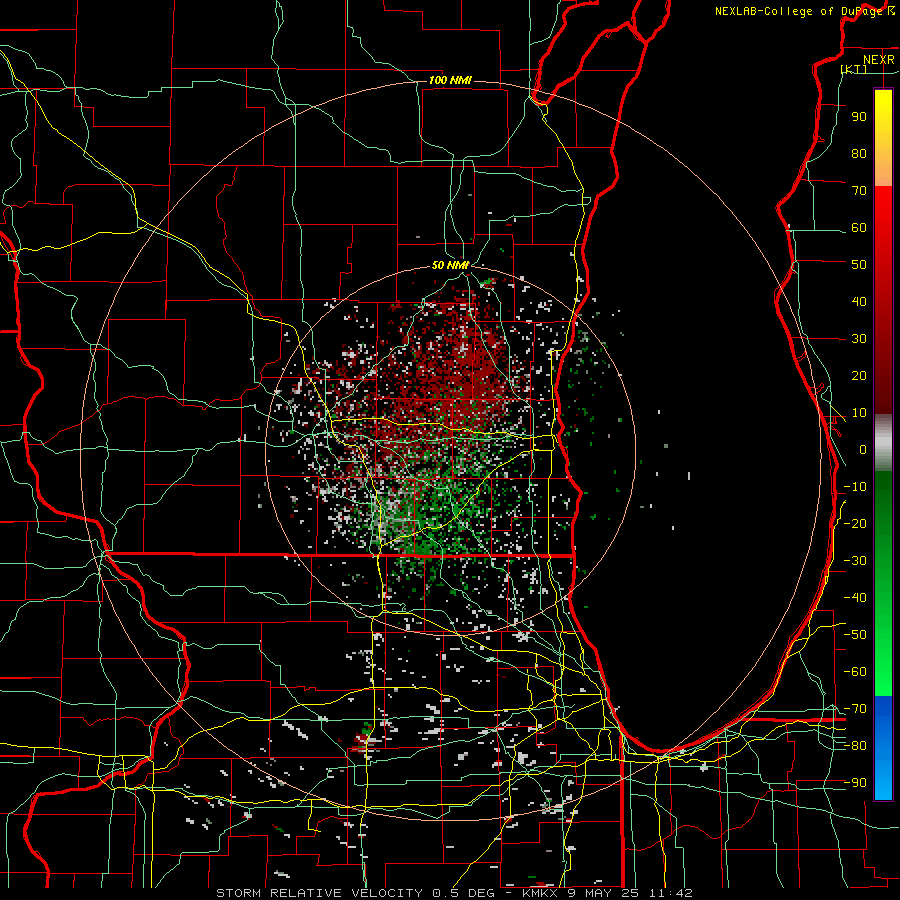Image resolution: width=900 pixels, height=900 pixels.
Task: Click the "-90" scale value
Action: (x=855, y=783)
